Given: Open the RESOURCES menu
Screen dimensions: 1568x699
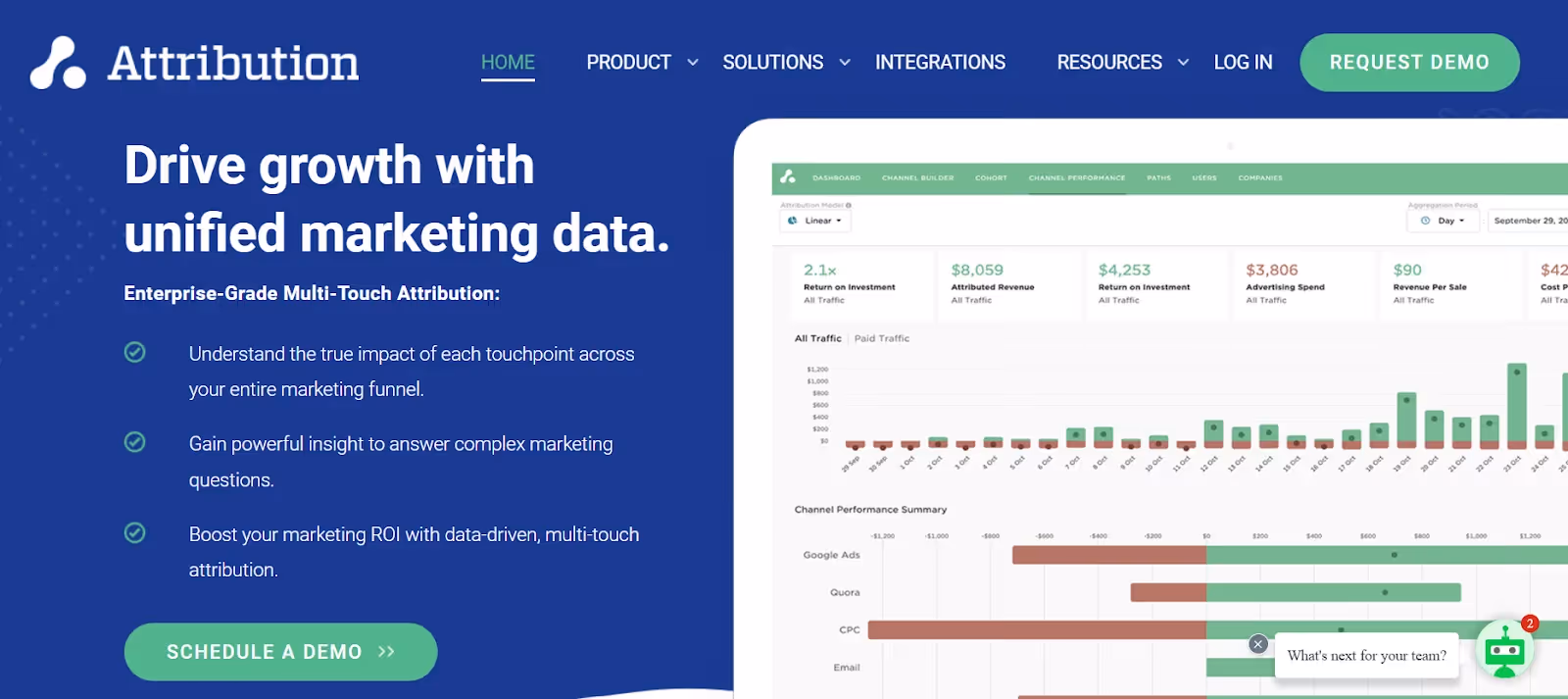Looking at the screenshot, I should point(1109,63).
